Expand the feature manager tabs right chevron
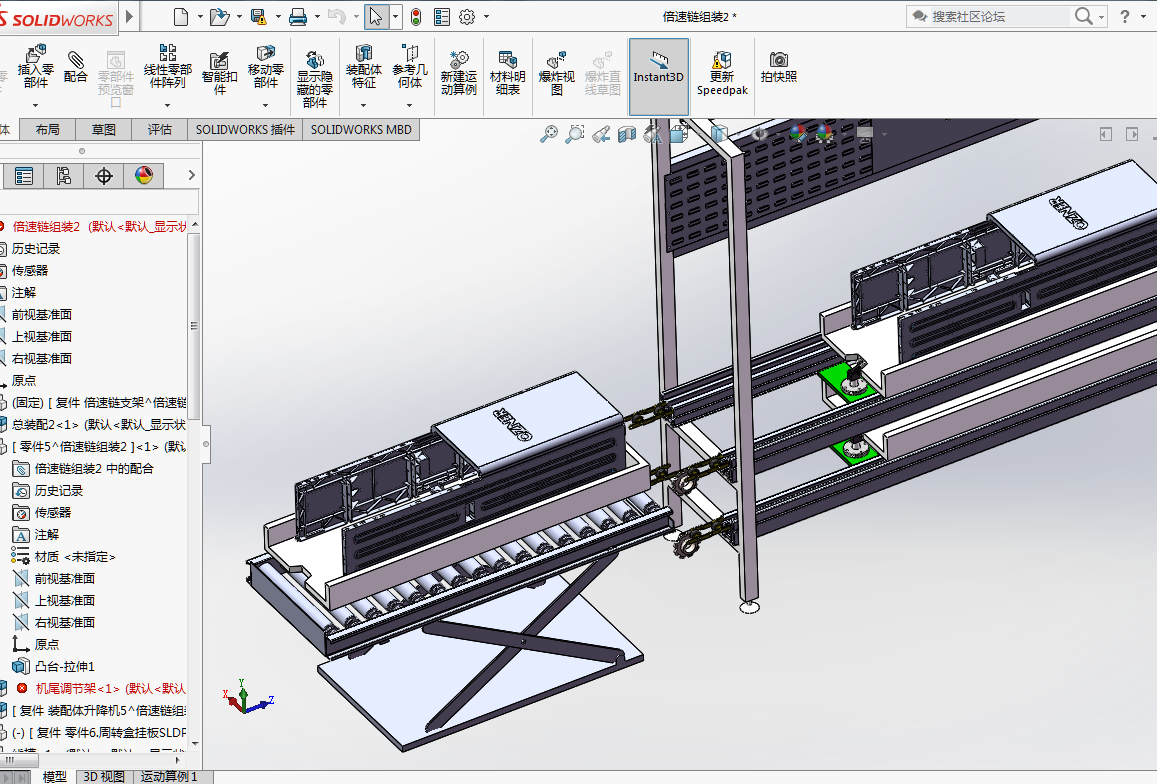This screenshot has width=1157, height=784. [192, 176]
